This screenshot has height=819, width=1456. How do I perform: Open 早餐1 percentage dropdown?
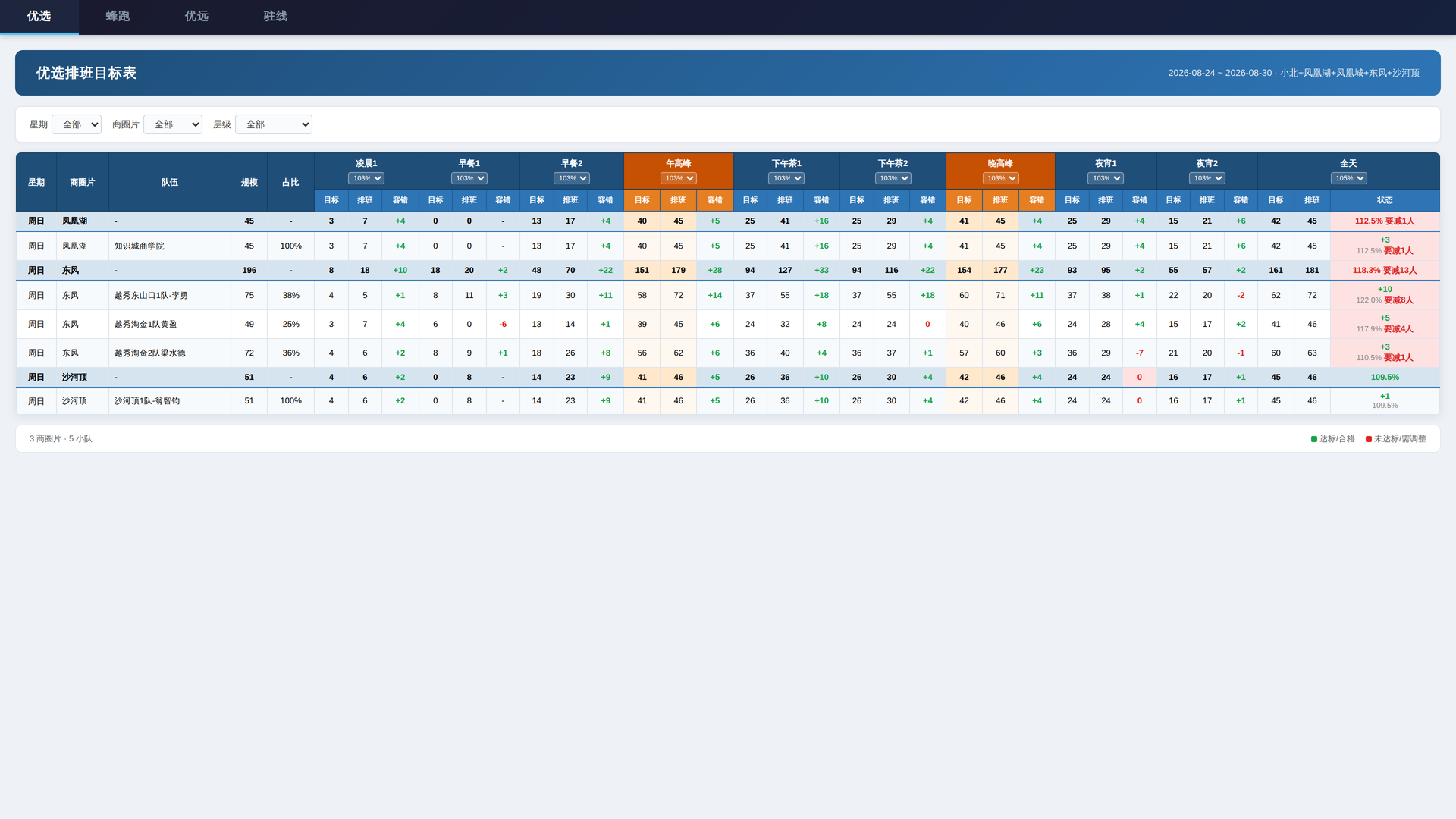click(x=469, y=178)
